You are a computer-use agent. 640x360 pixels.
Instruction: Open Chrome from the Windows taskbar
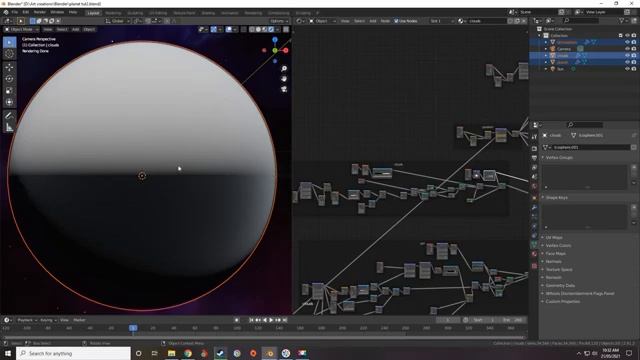click(188, 353)
